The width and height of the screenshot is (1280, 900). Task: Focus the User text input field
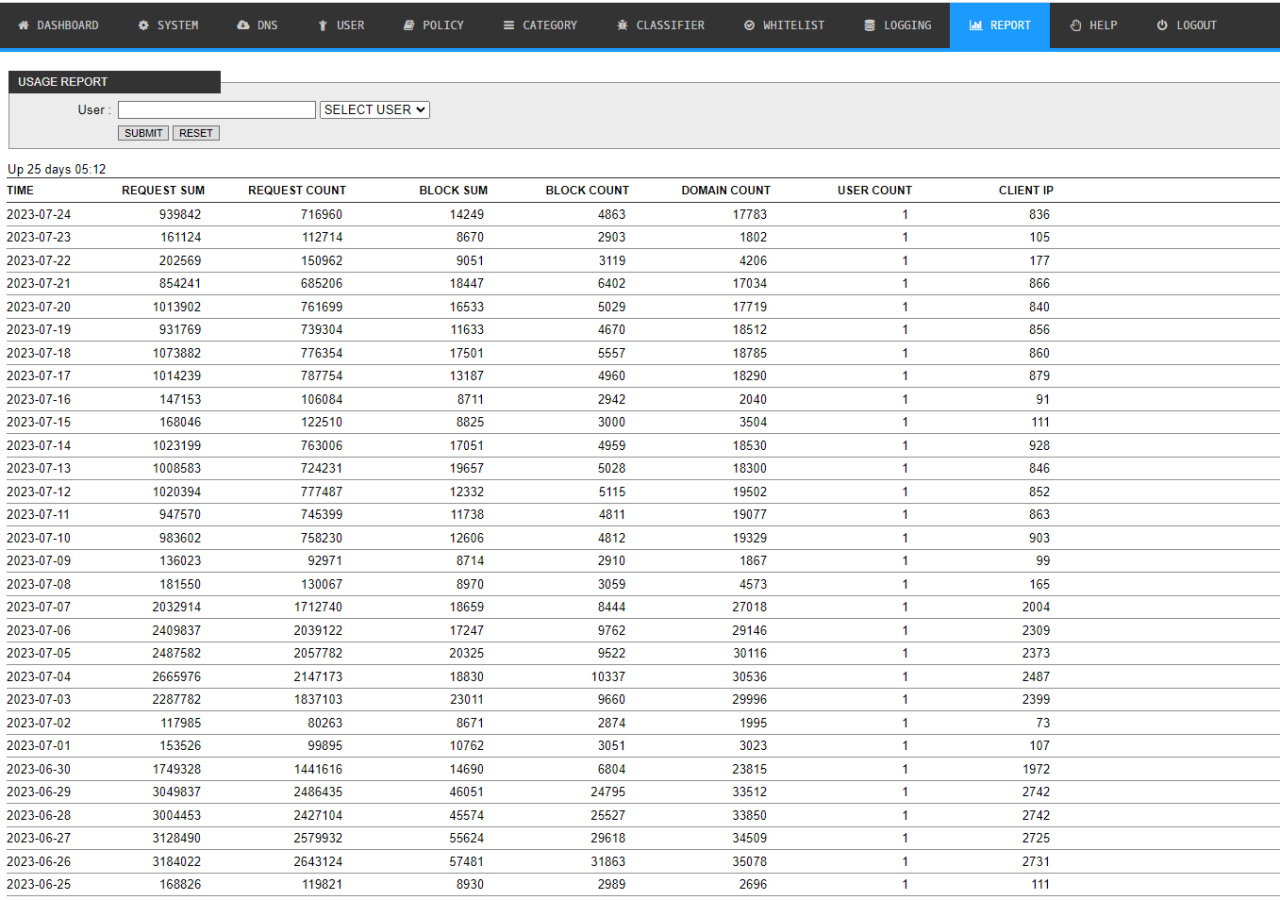(x=217, y=110)
